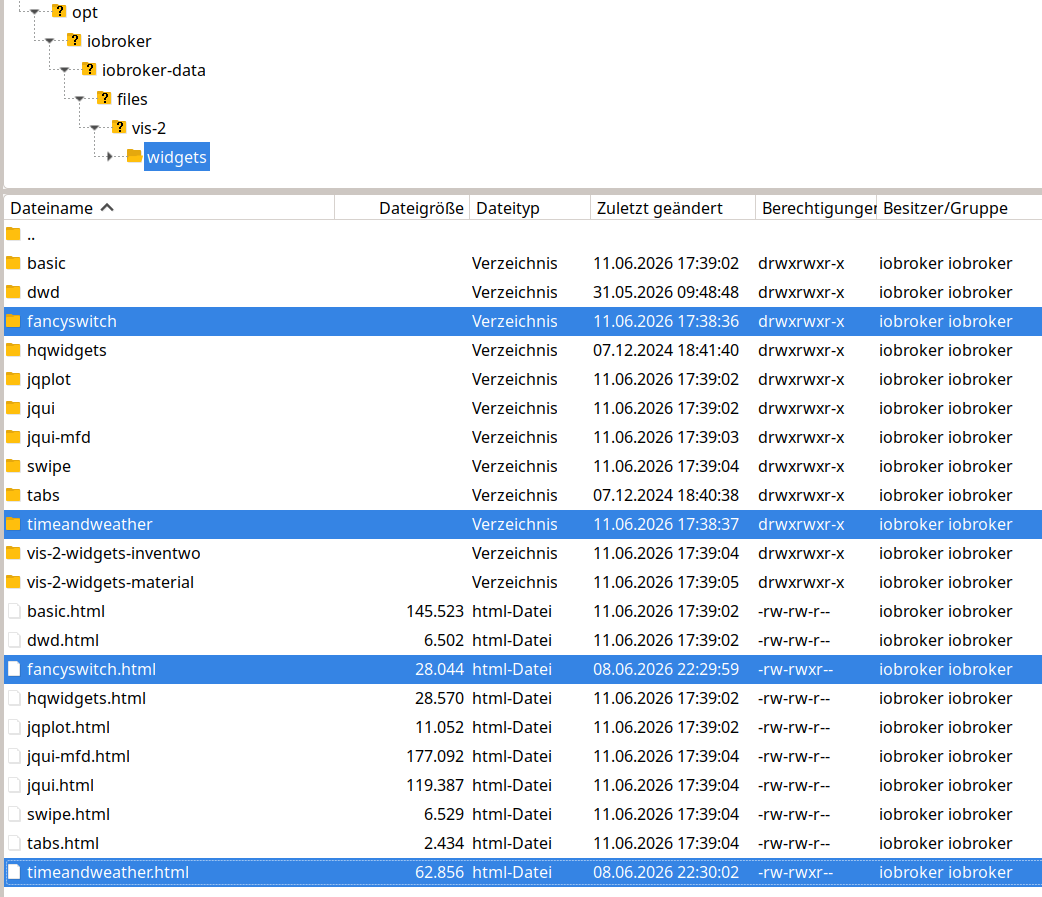Select the vis-2-widgets-material directory name
Viewport: 1042px width, 897px height.
click(x=110, y=582)
